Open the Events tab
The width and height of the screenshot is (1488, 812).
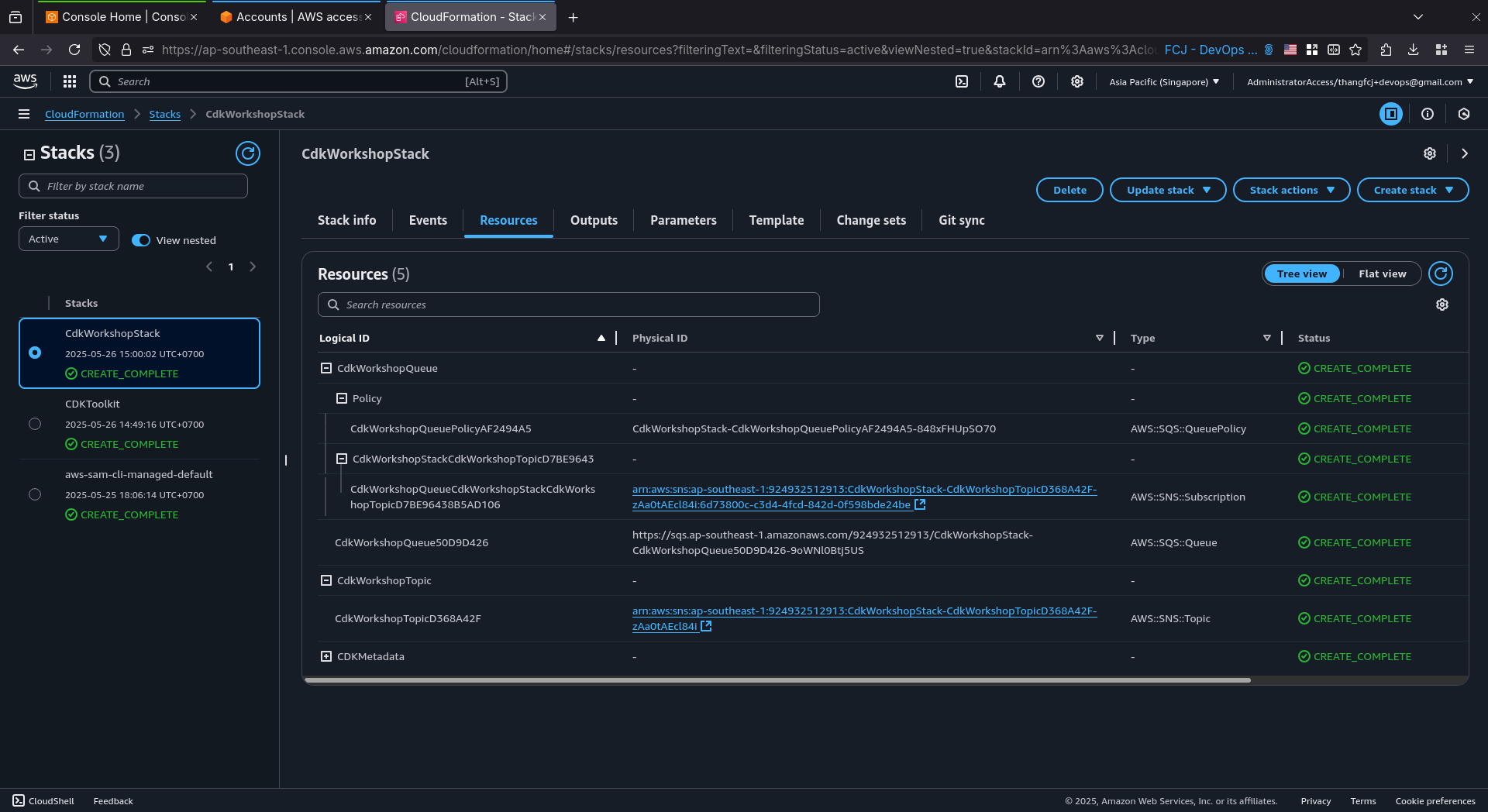coord(428,220)
